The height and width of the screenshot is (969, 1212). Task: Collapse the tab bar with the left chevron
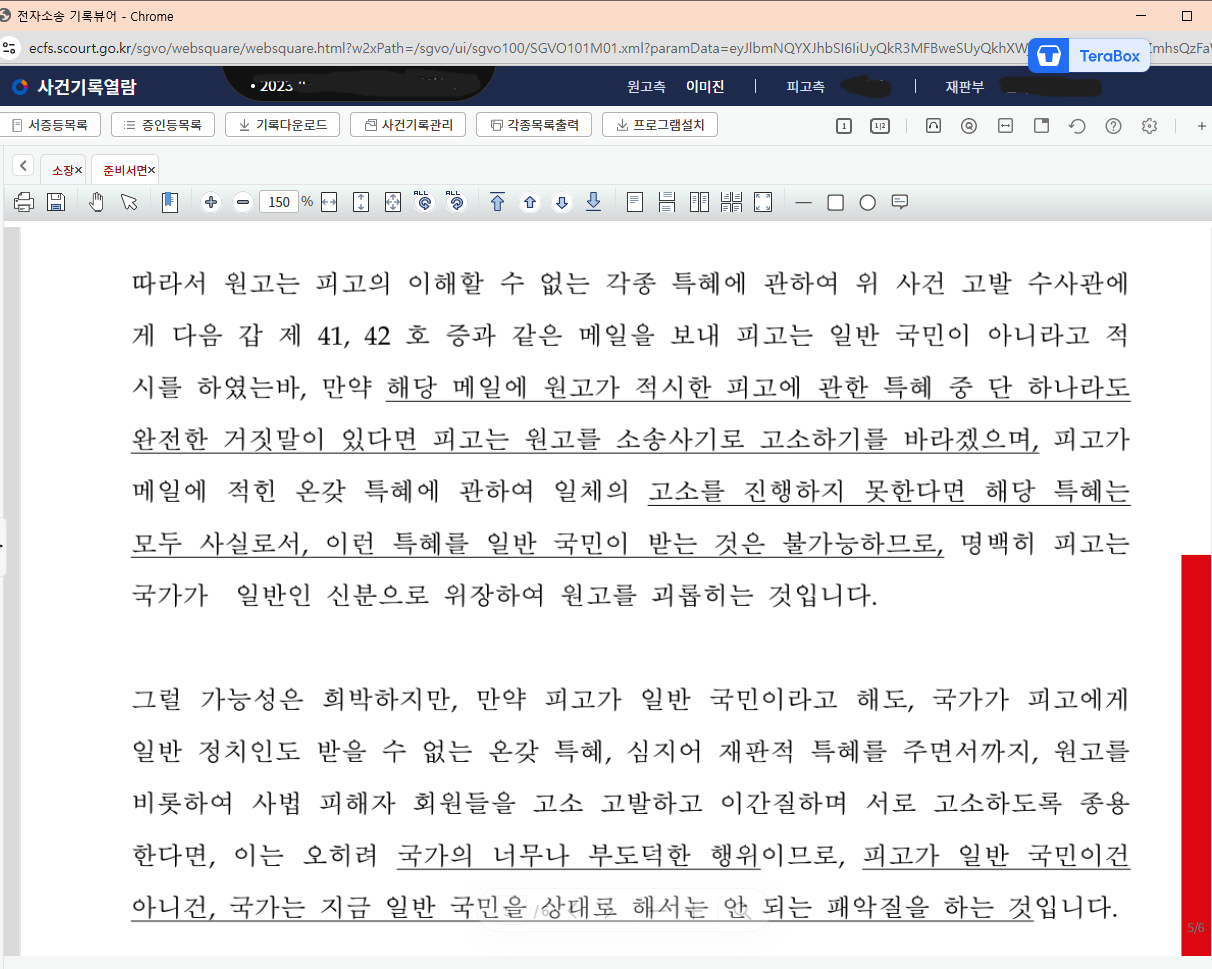[x=22, y=168]
